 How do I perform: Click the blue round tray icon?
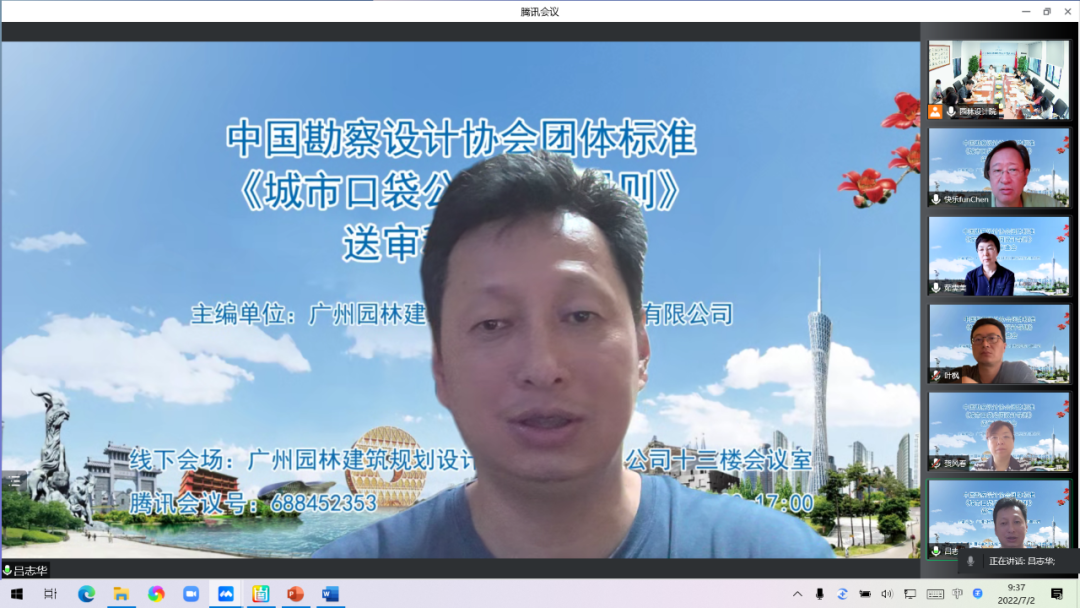(x=977, y=594)
